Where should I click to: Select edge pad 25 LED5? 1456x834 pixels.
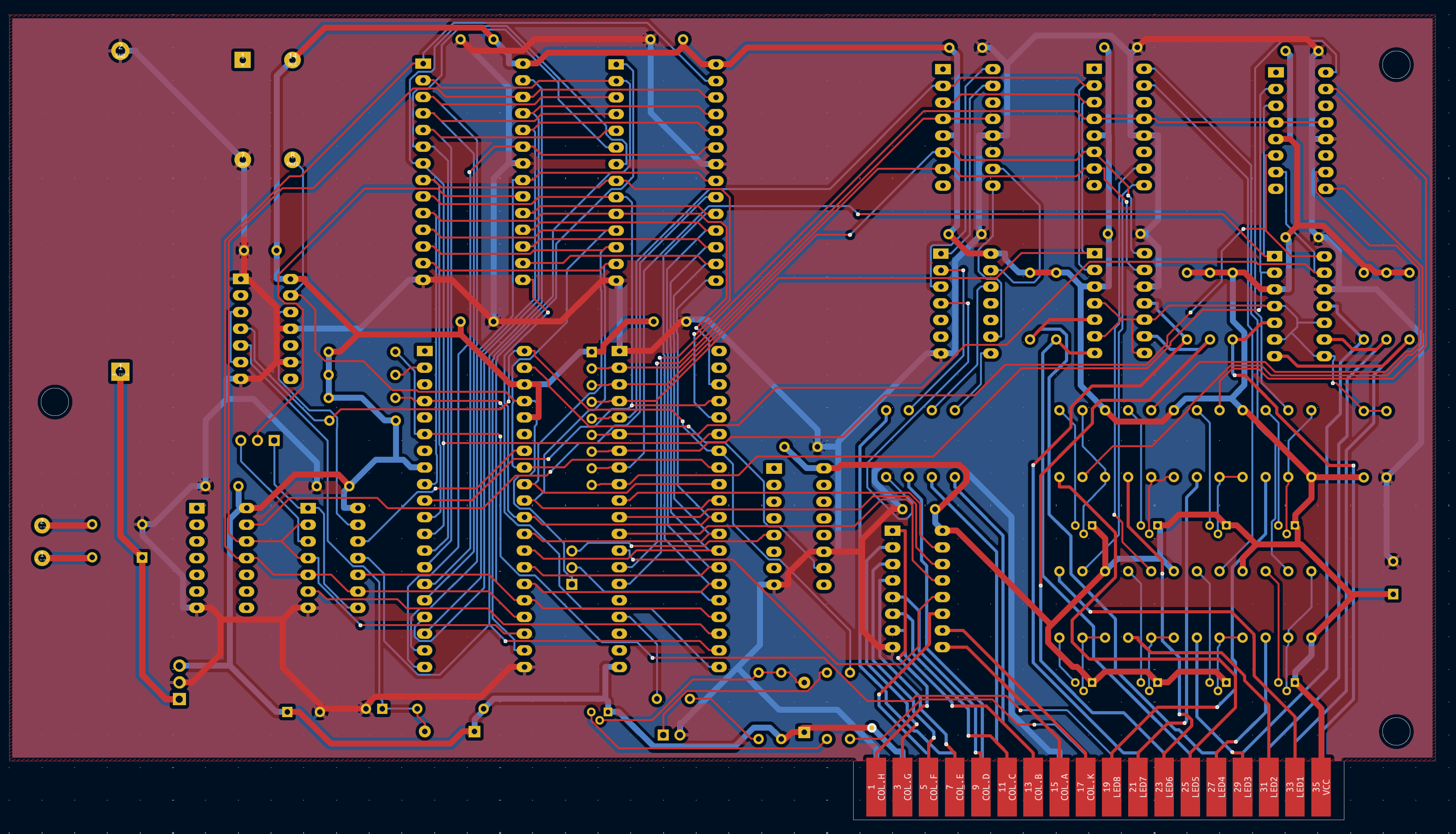point(1190,787)
